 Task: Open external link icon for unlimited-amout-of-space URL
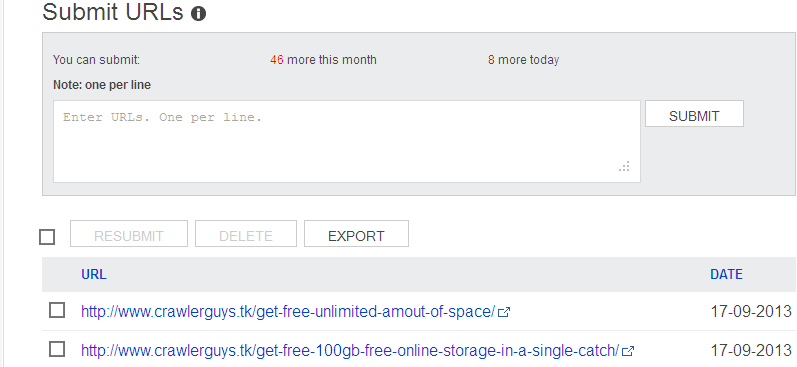(x=504, y=312)
